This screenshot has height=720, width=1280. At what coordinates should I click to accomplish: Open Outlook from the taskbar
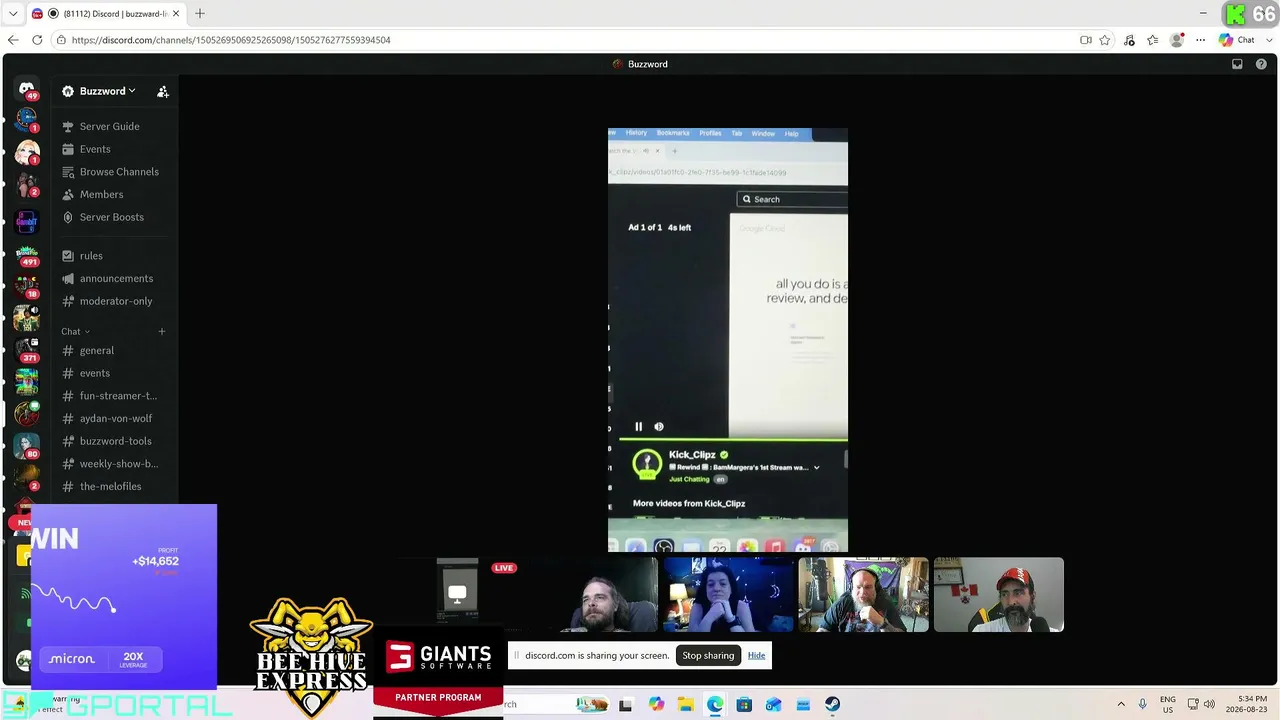tap(773, 705)
